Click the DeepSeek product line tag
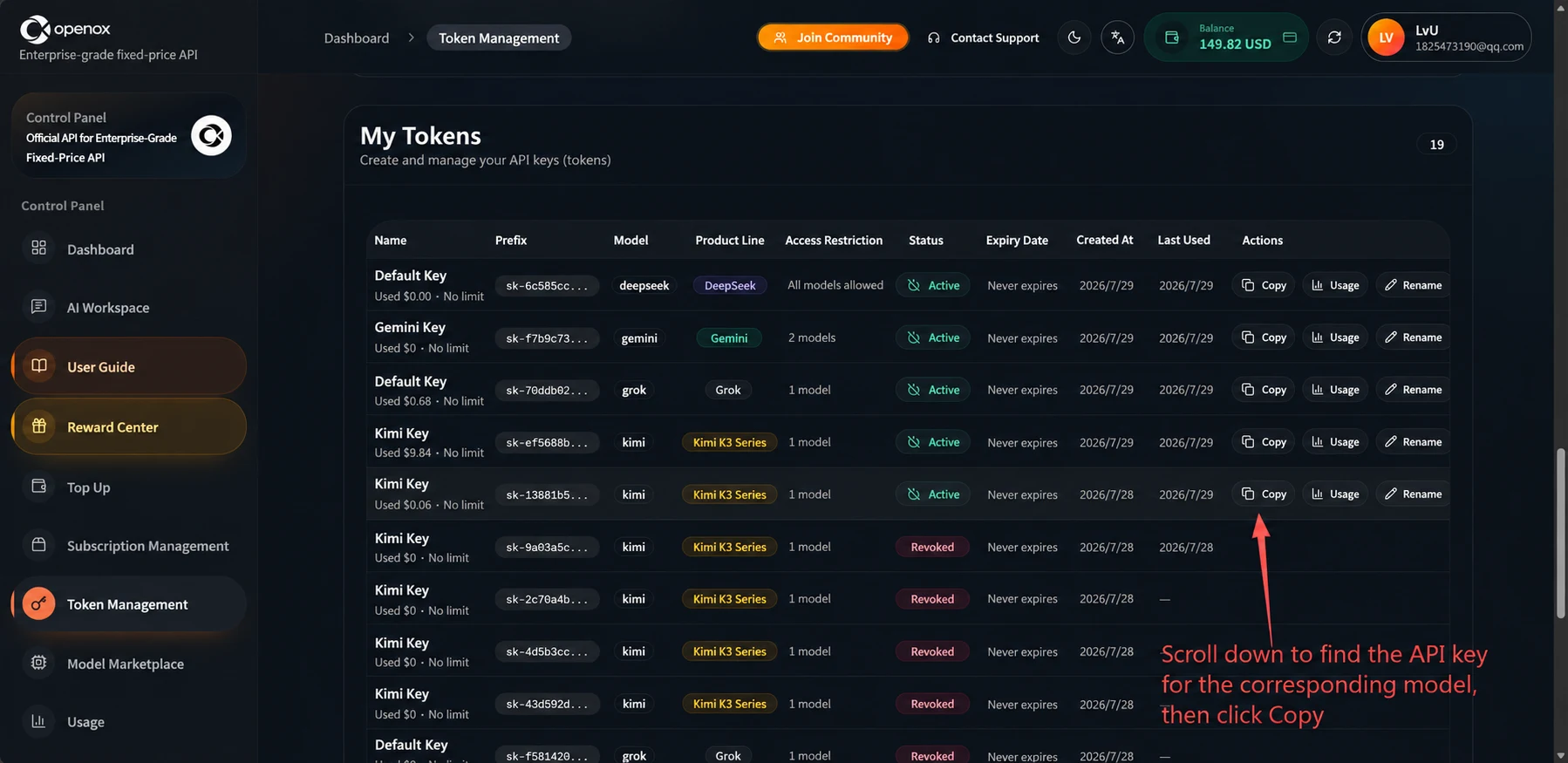This screenshot has width=1568, height=763. point(730,285)
